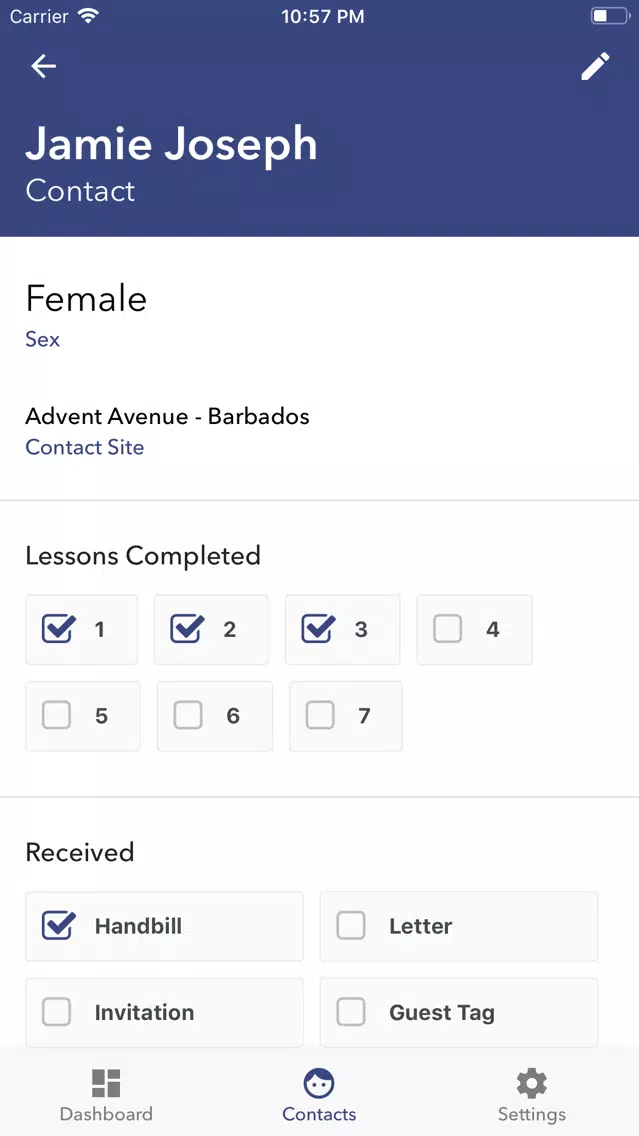
Task: Check the Letter received checkbox
Action: (351, 926)
